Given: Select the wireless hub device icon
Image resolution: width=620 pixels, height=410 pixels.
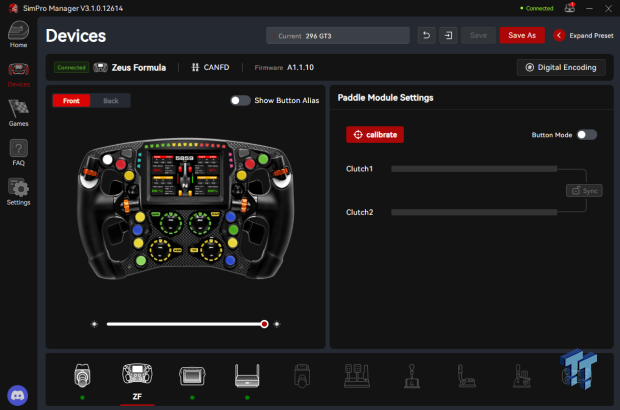Looking at the screenshot, I should point(247,376).
